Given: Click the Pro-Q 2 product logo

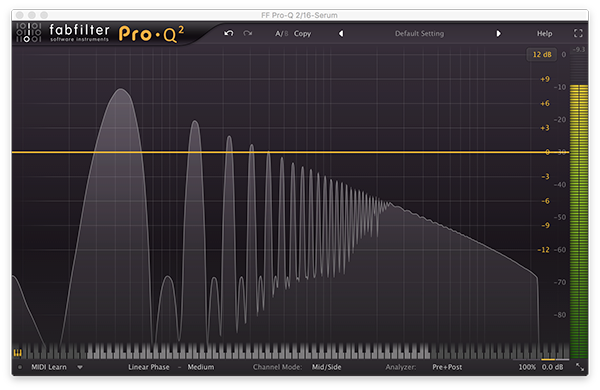Looking at the screenshot, I should (152, 34).
